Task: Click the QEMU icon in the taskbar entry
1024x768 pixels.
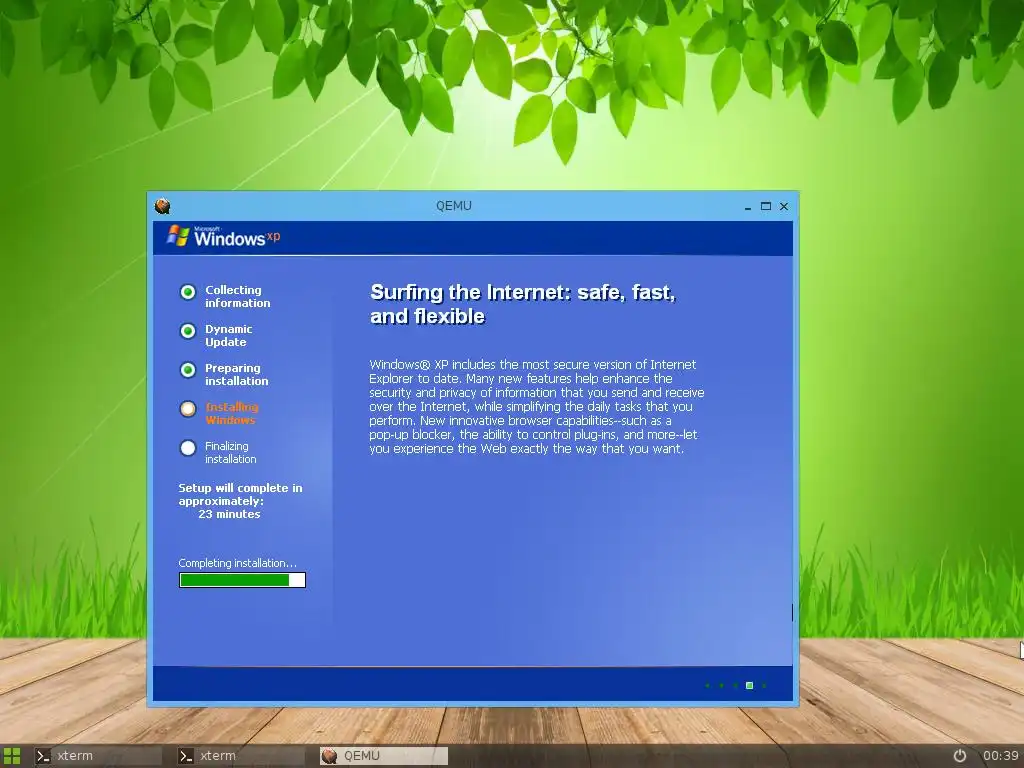Action: [330, 756]
